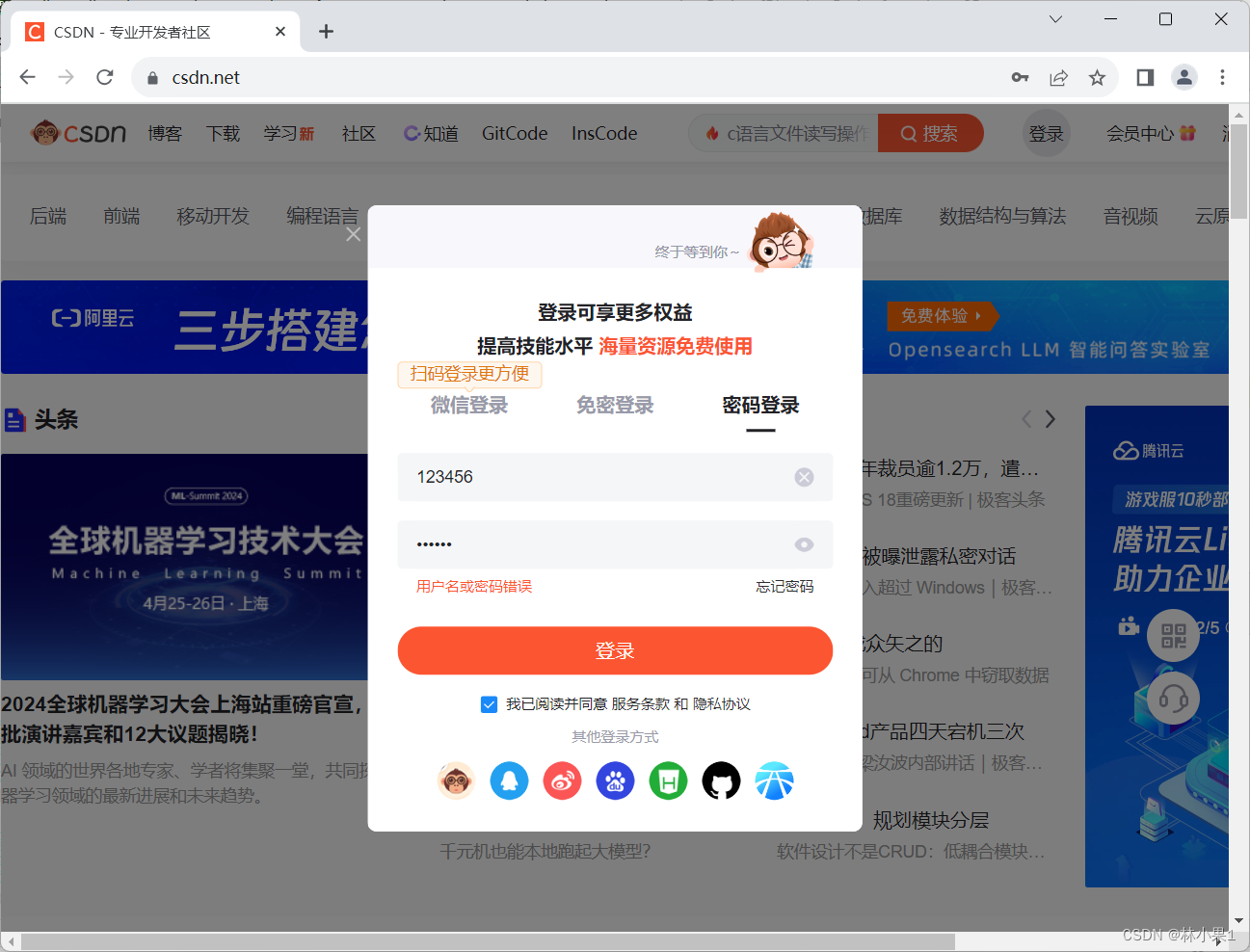Screen dimensions: 1250x952
Task: Click the CSDN logo in the header
Action: coord(78,133)
